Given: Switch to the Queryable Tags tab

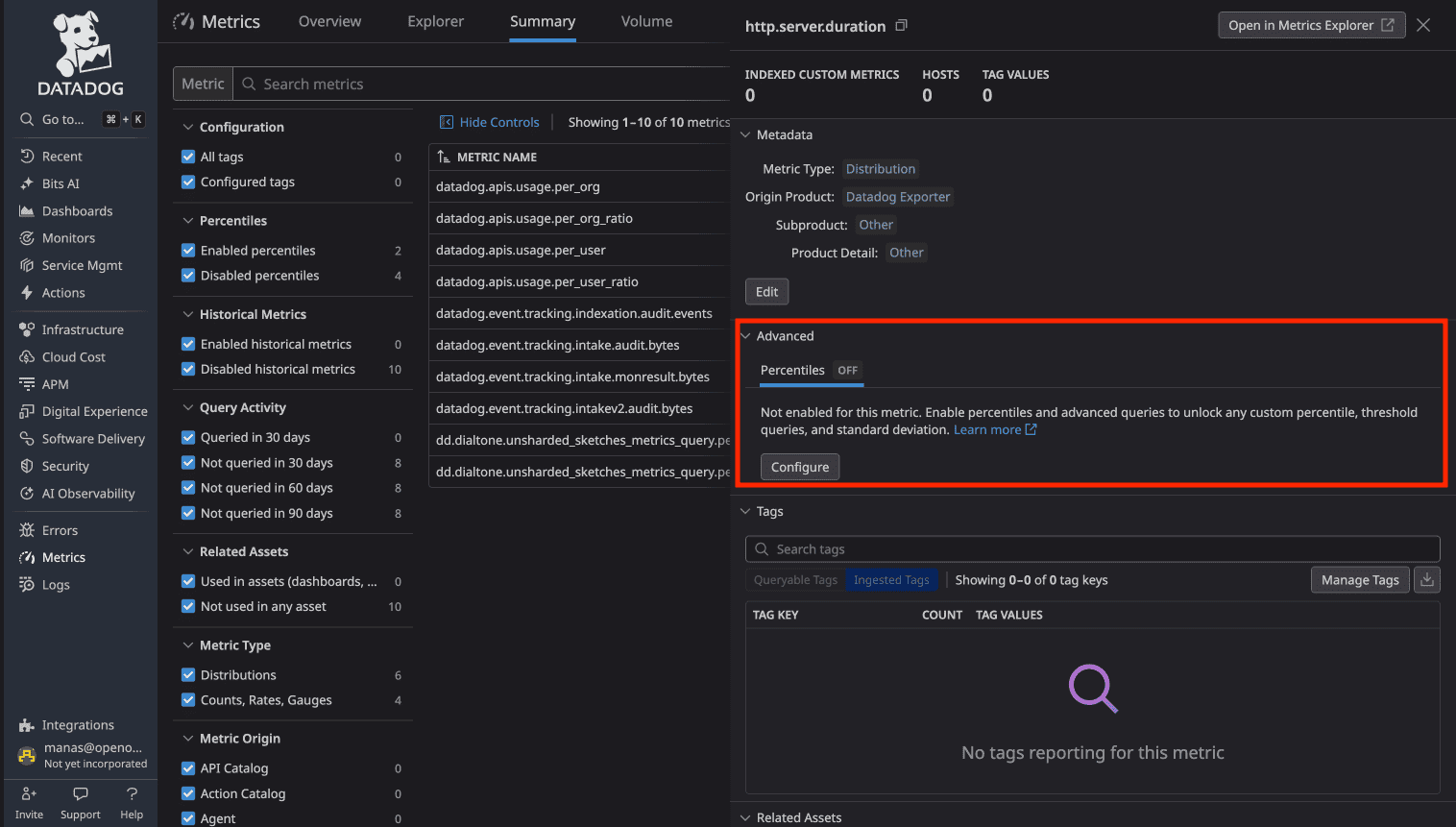Looking at the screenshot, I should pos(795,579).
